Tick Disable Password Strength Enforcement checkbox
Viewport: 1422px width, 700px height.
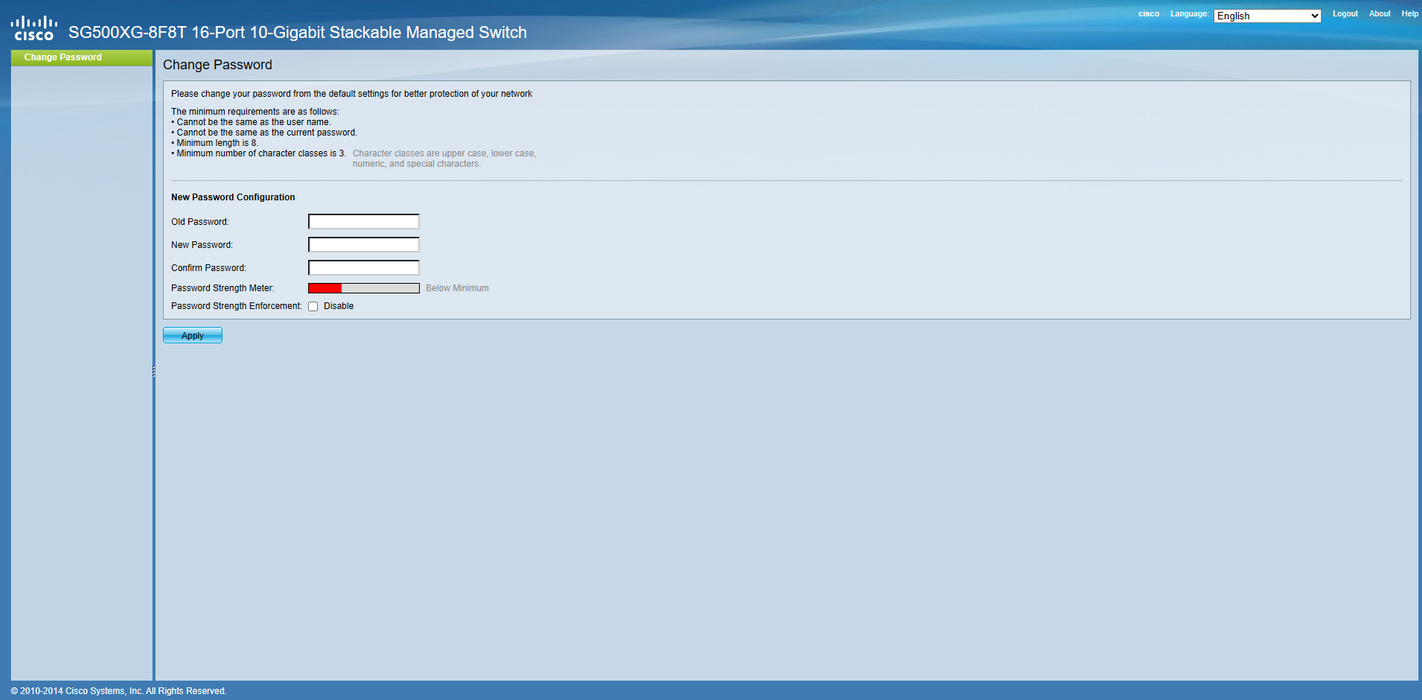[x=313, y=307]
